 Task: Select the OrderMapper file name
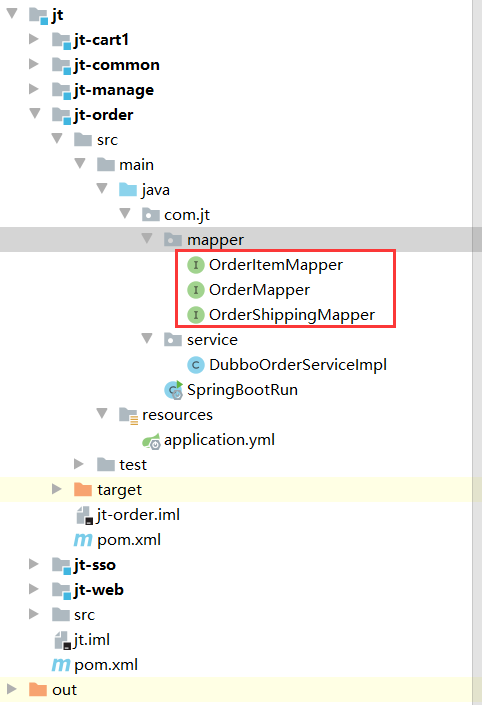[259, 290]
